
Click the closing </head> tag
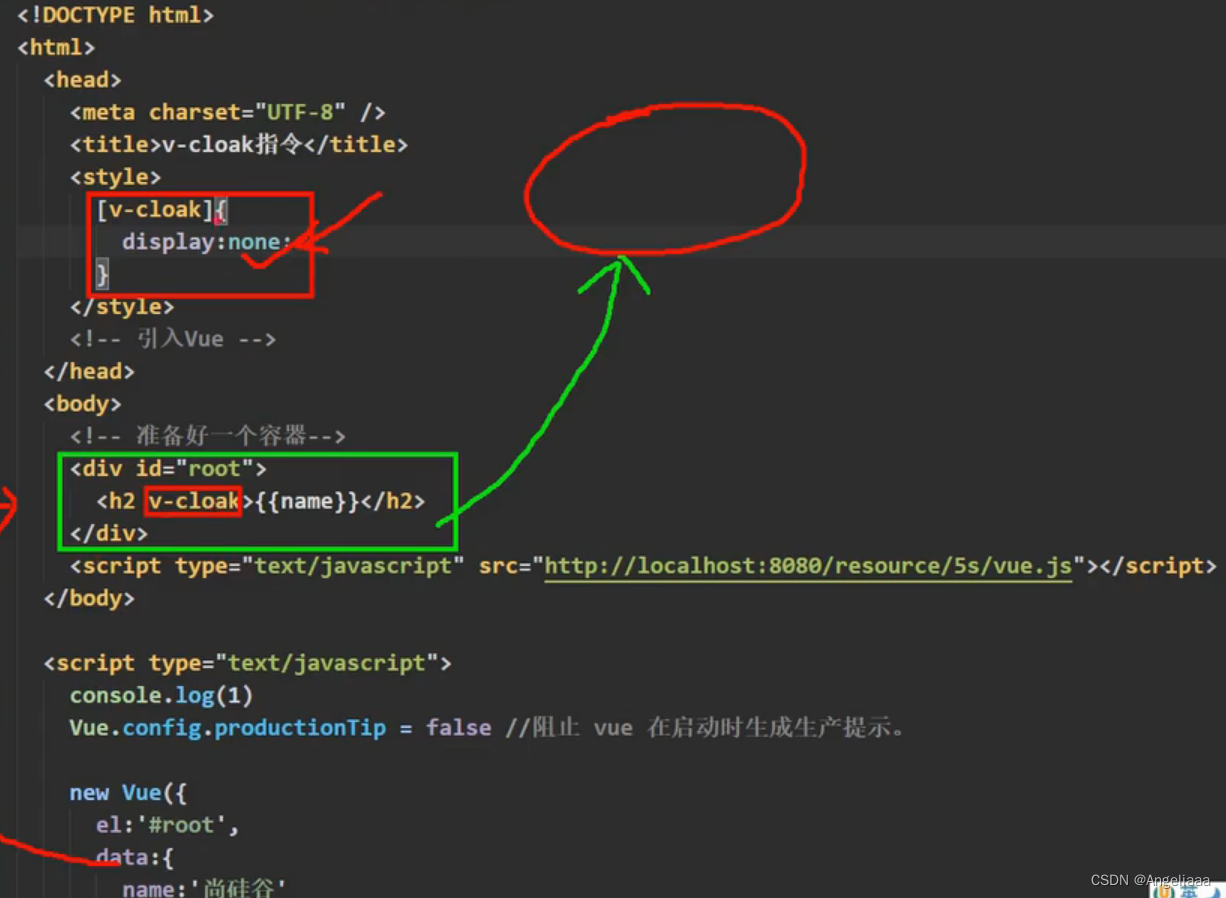point(89,371)
